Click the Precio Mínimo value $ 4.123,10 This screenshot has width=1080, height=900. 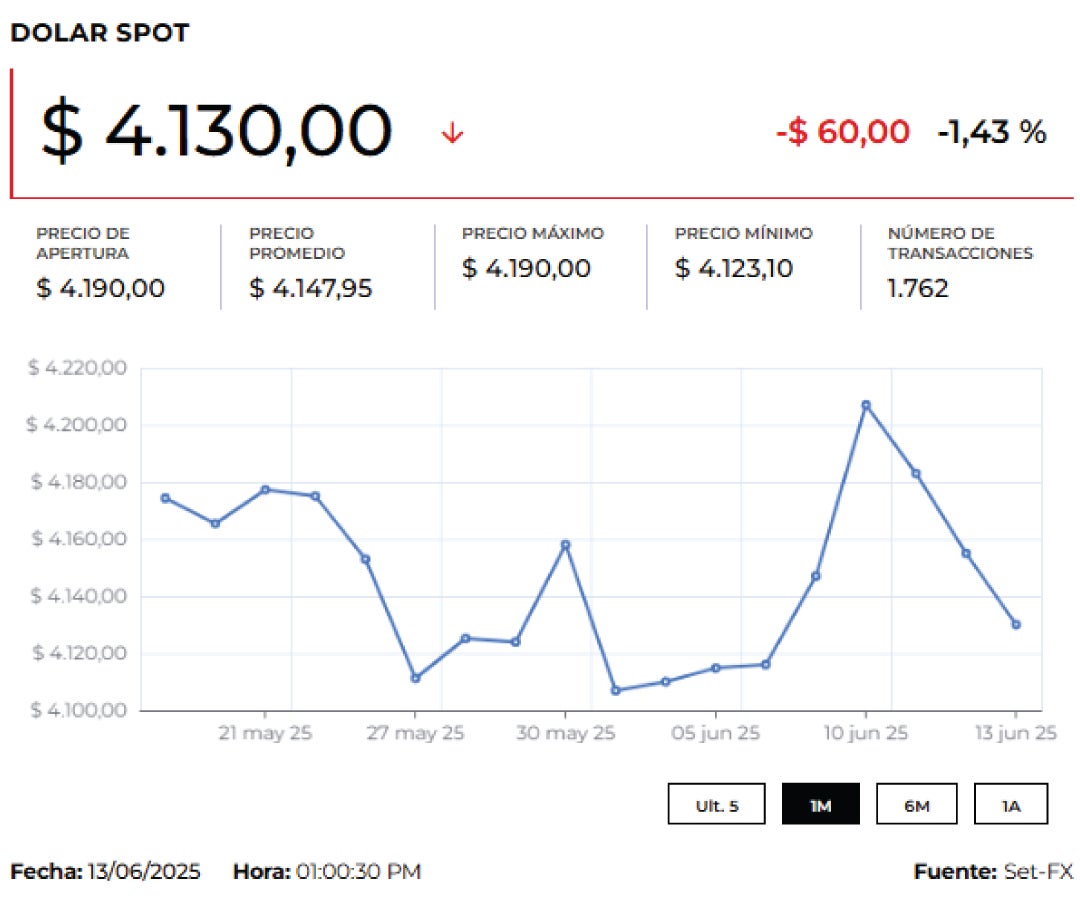[733, 269]
